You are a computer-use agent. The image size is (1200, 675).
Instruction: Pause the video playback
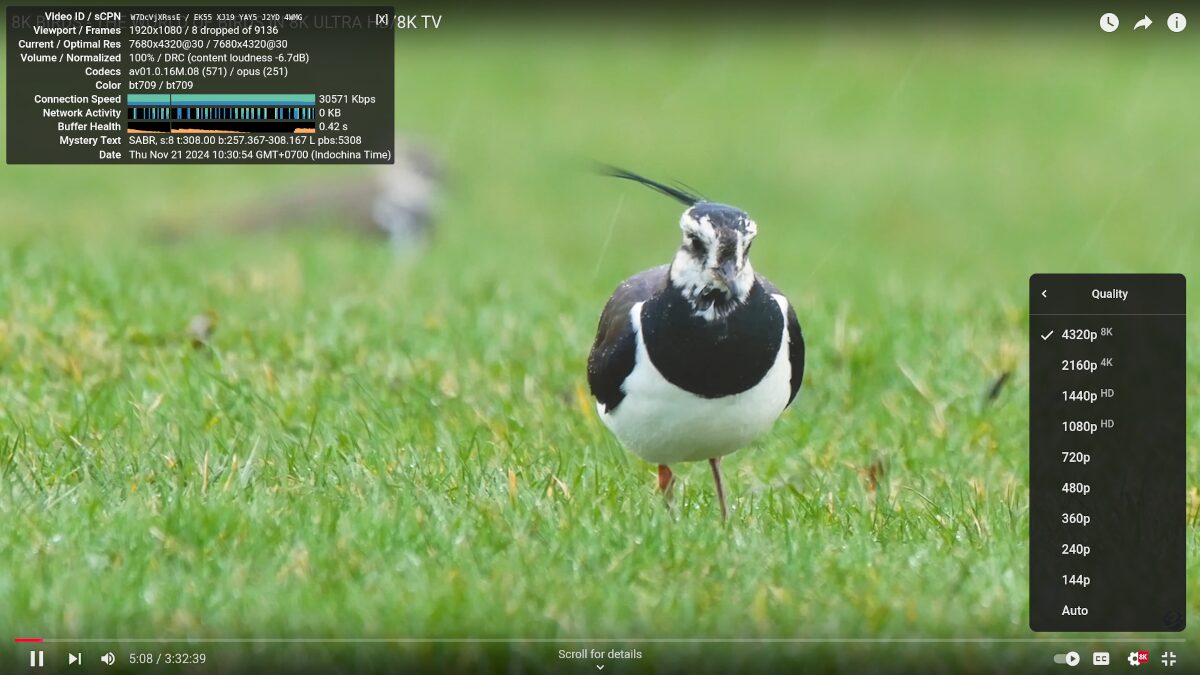point(37,658)
